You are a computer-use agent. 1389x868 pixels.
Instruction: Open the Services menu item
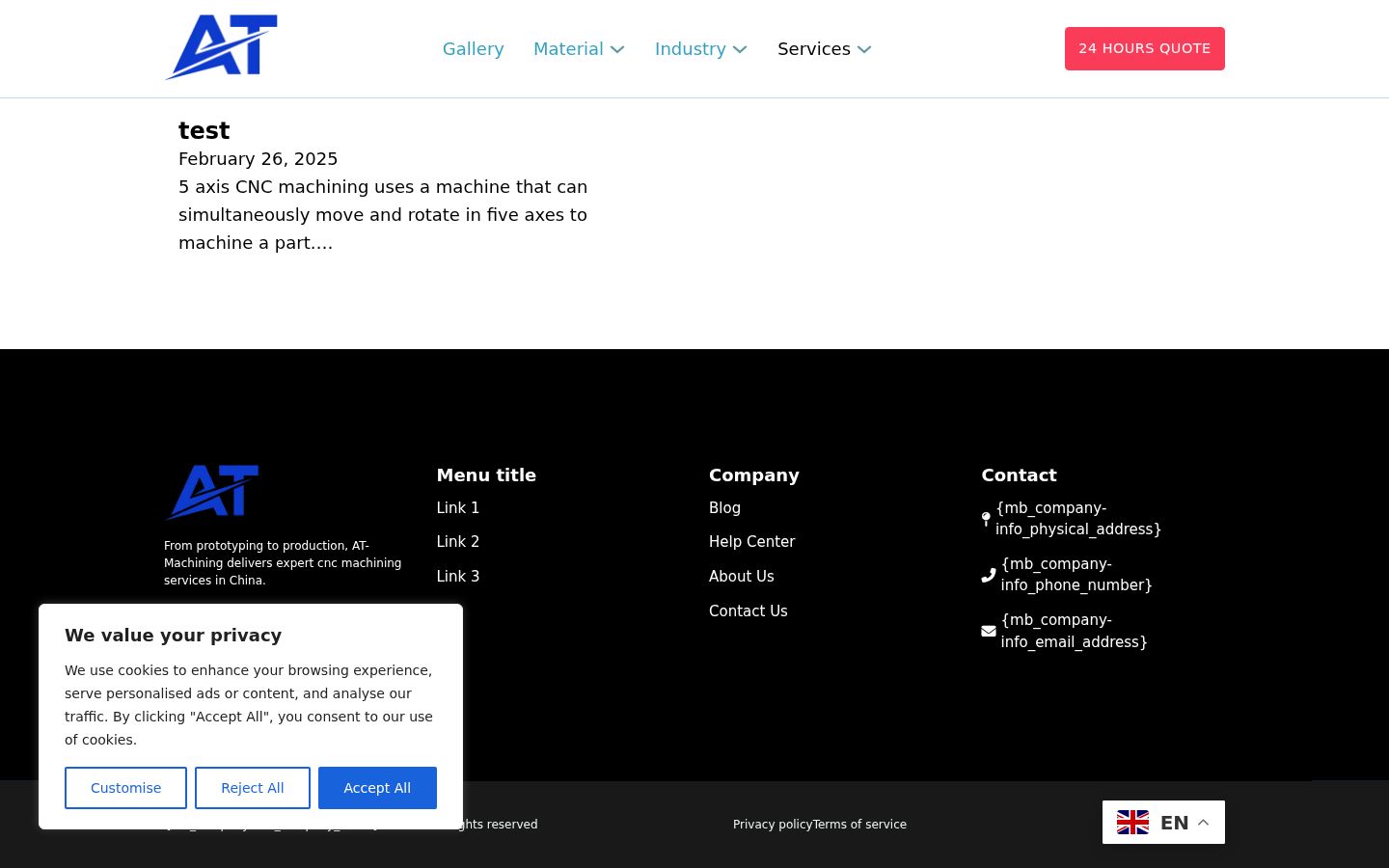point(814,49)
